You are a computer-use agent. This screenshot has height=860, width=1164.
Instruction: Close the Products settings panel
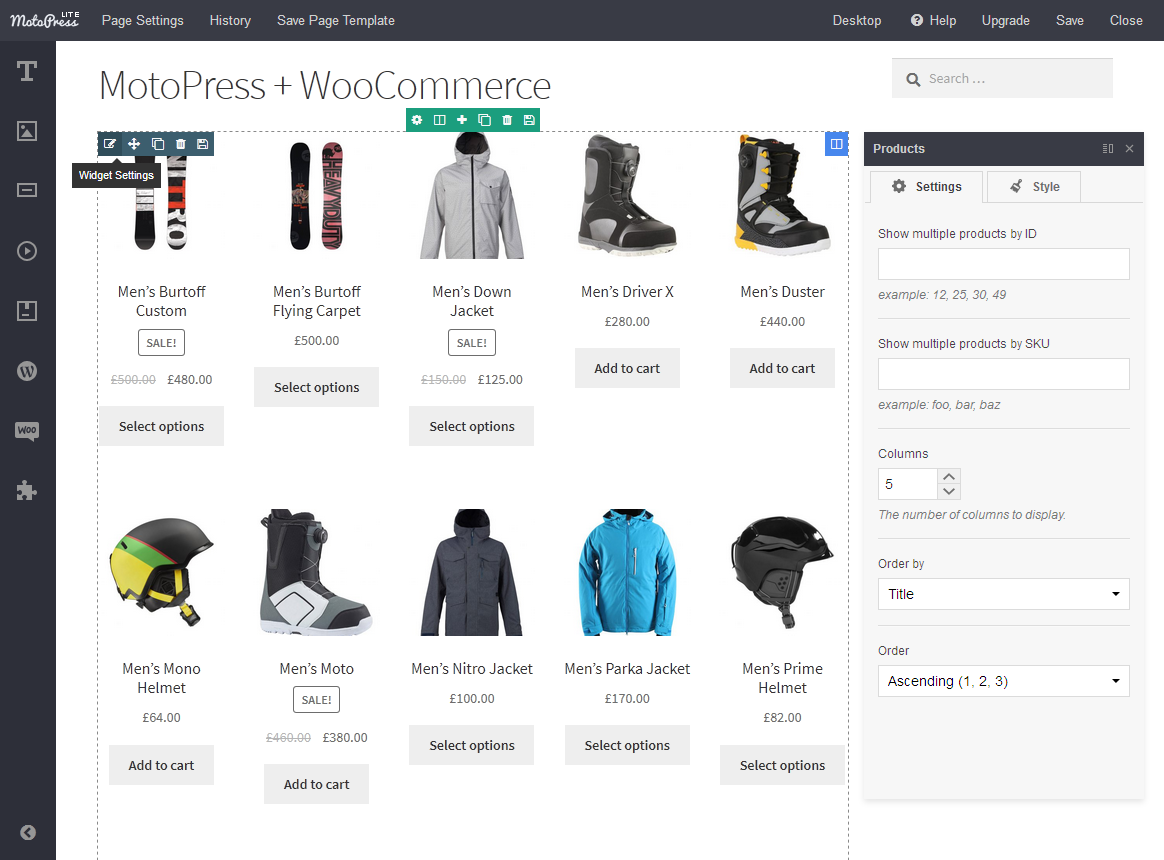(x=1129, y=149)
